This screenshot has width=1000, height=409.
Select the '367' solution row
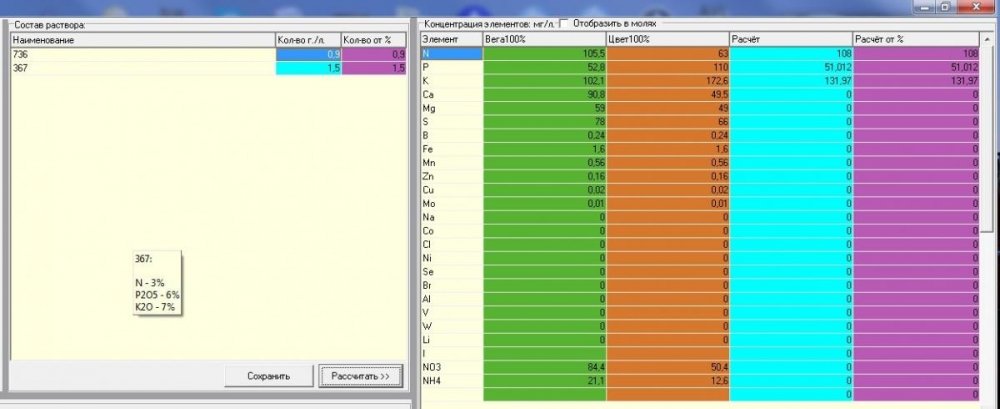[208, 68]
